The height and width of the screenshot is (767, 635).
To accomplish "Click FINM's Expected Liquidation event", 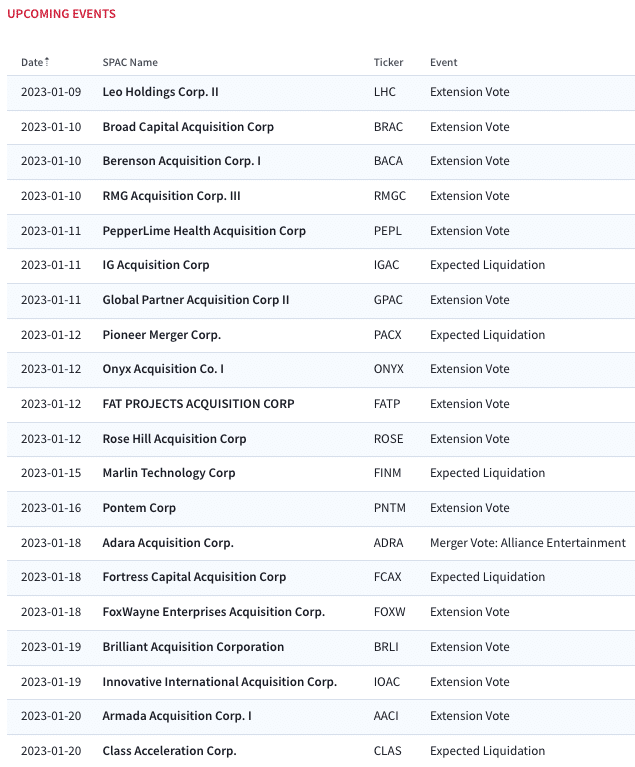I will (487, 473).
